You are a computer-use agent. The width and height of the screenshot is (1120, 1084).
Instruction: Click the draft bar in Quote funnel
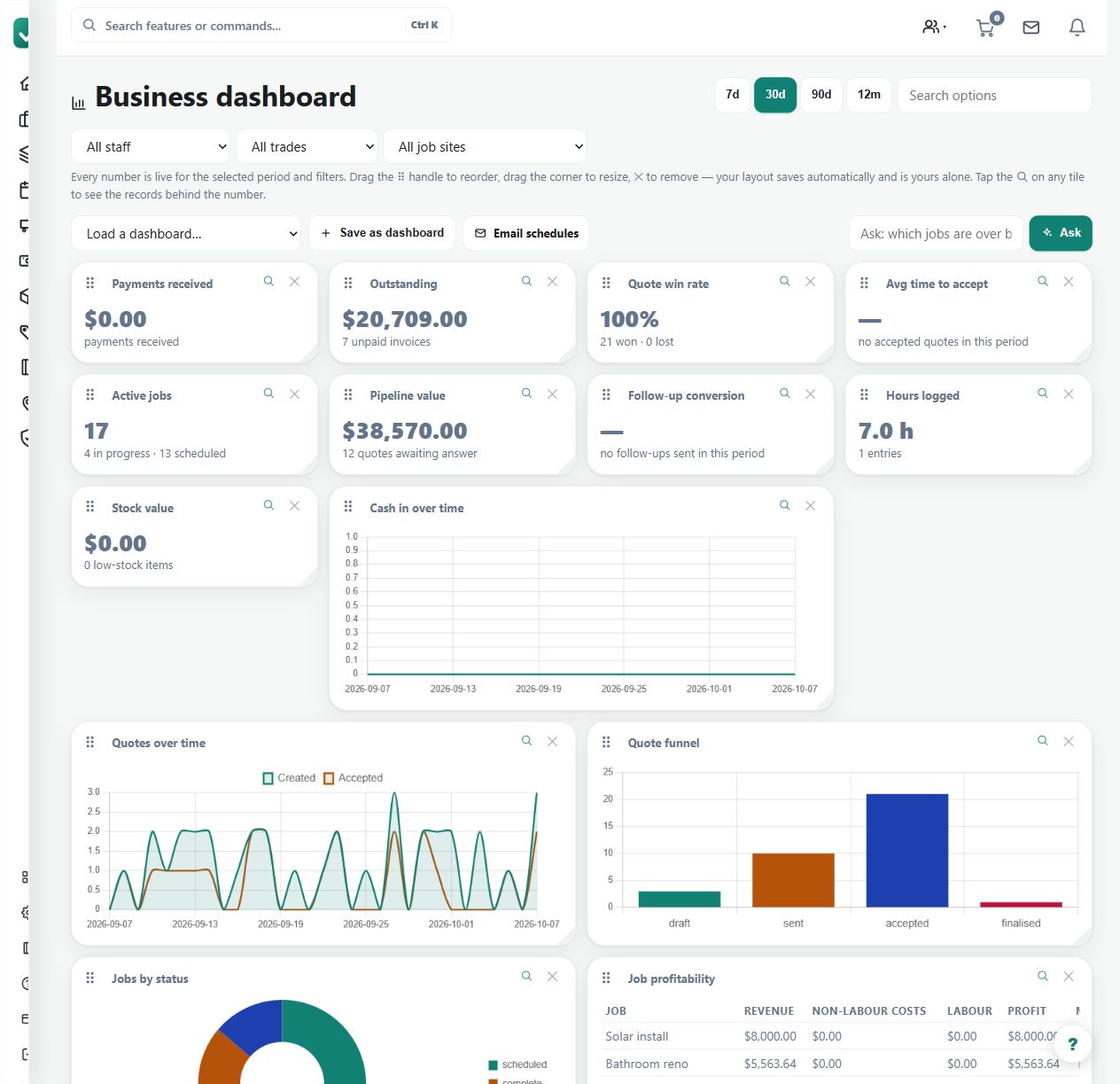tap(680, 899)
